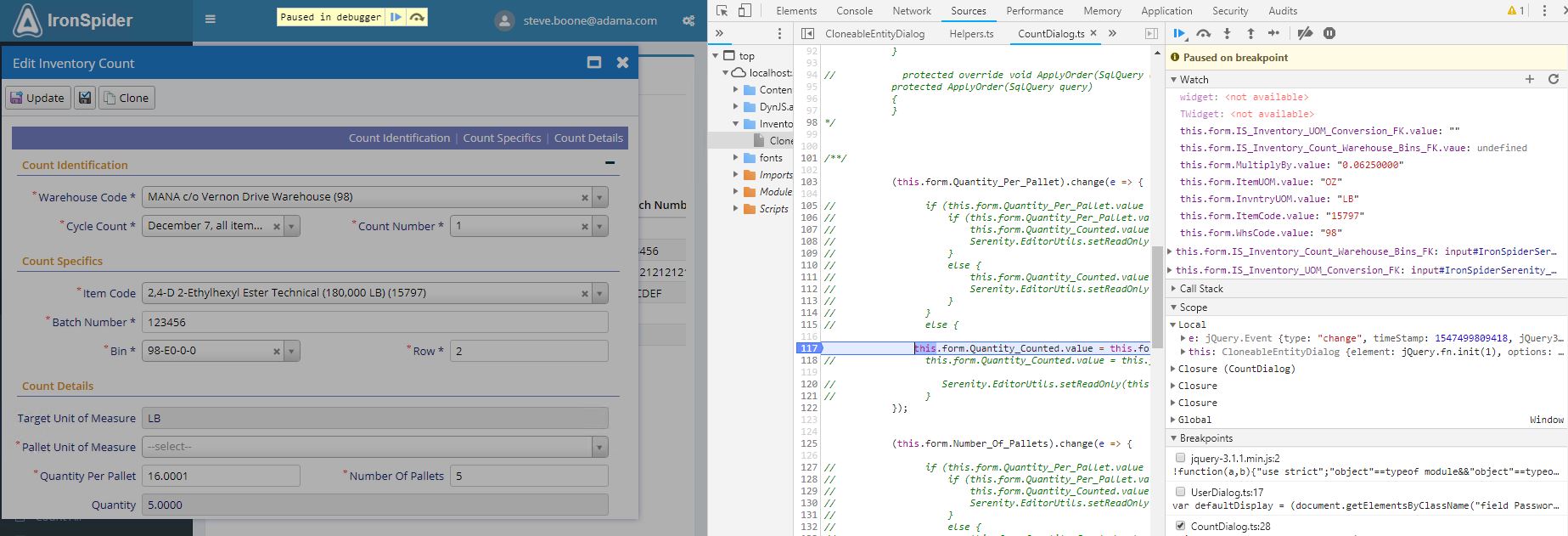
Task: Resume script from Paused in debugger overlay
Action: 395,17
